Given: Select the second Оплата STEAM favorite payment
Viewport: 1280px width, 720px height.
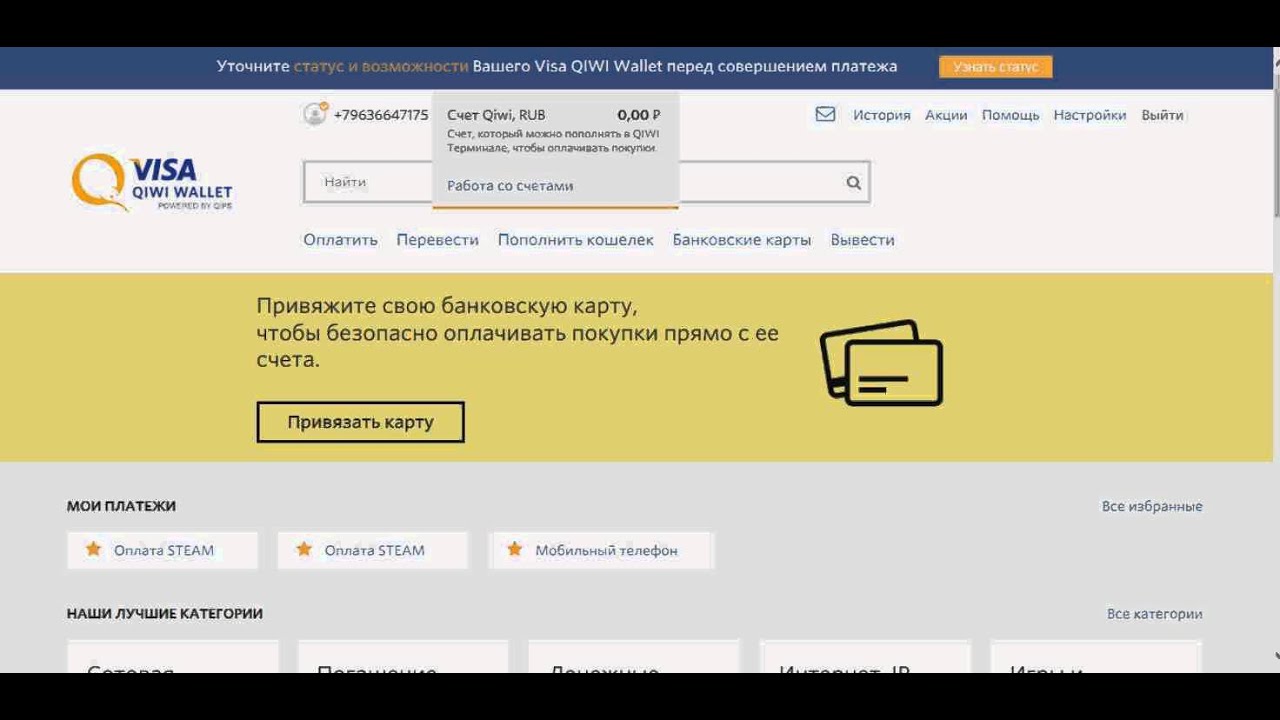Looking at the screenshot, I should tap(372, 550).
